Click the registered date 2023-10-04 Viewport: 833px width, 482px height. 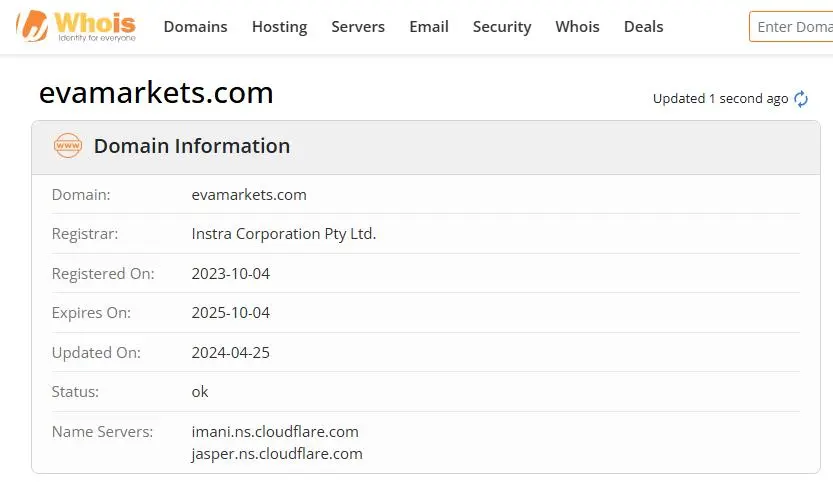[x=231, y=274]
